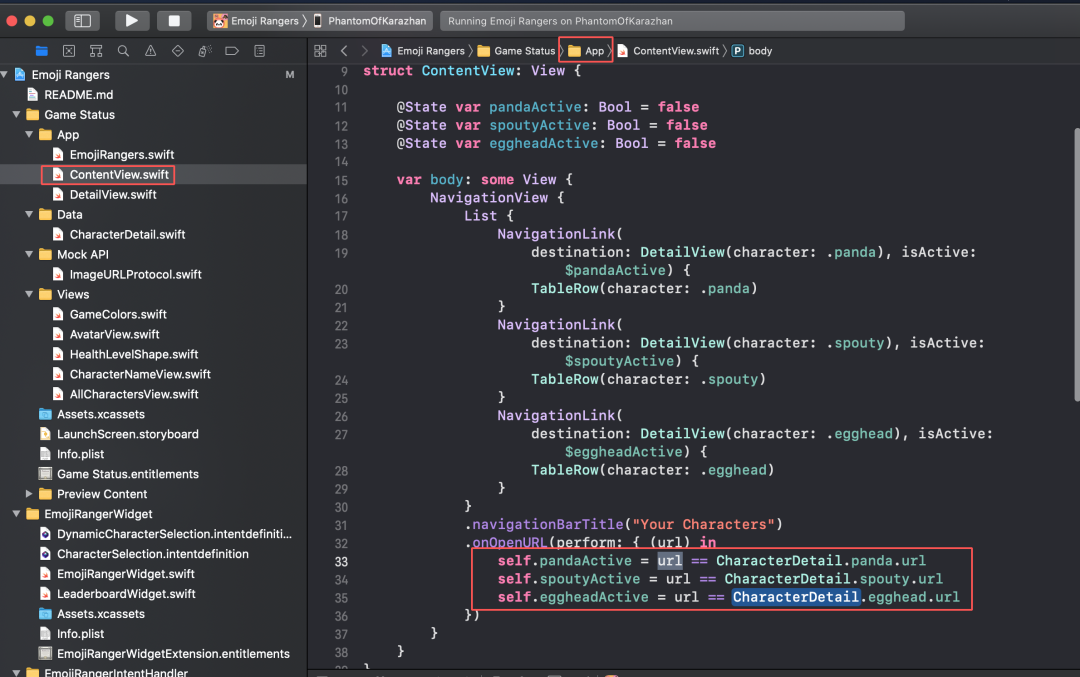
Task: Open the Test navigator diamond icon
Action: click(177, 51)
